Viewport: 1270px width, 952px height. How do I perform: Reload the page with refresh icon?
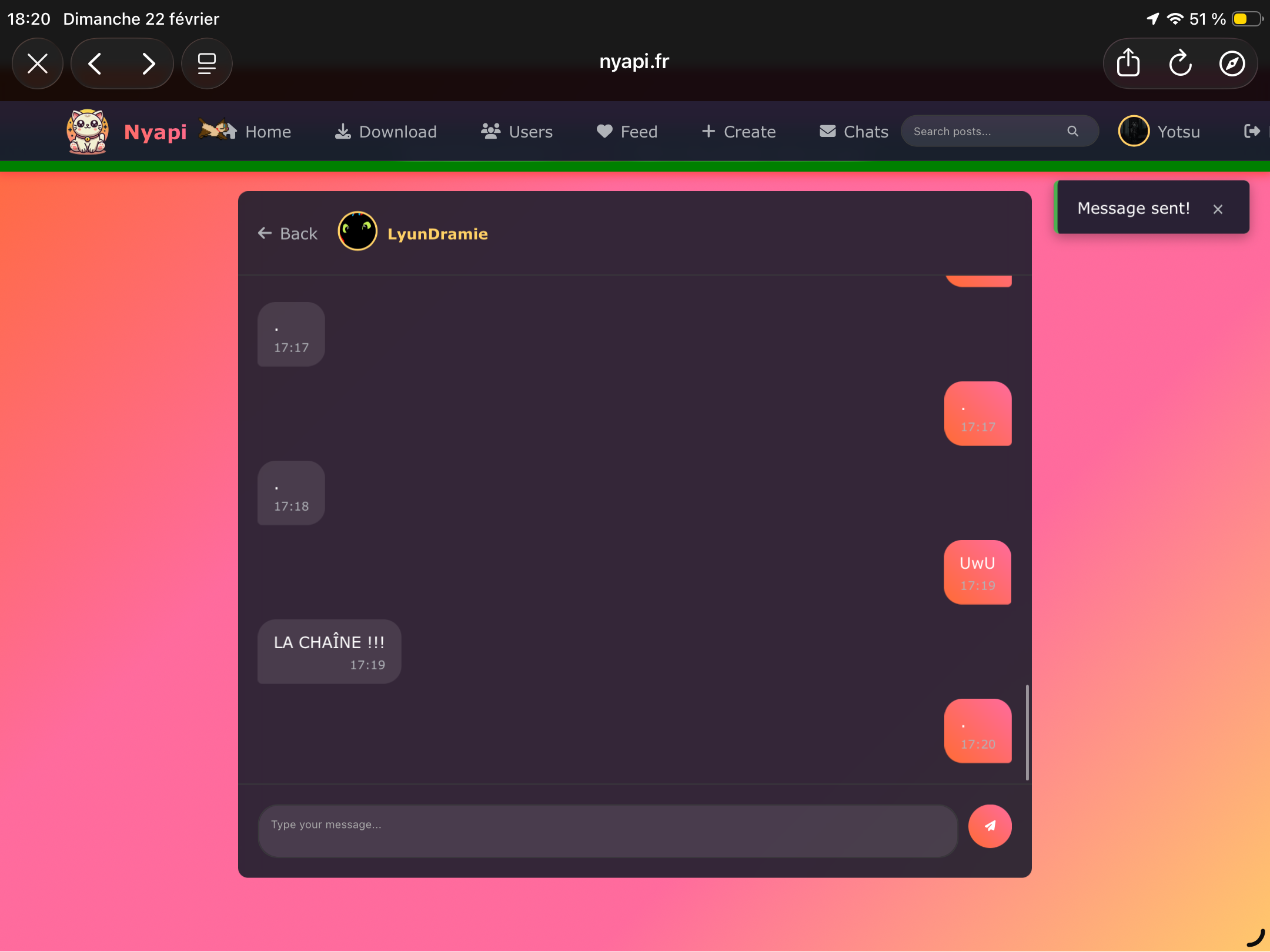(1179, 63)
